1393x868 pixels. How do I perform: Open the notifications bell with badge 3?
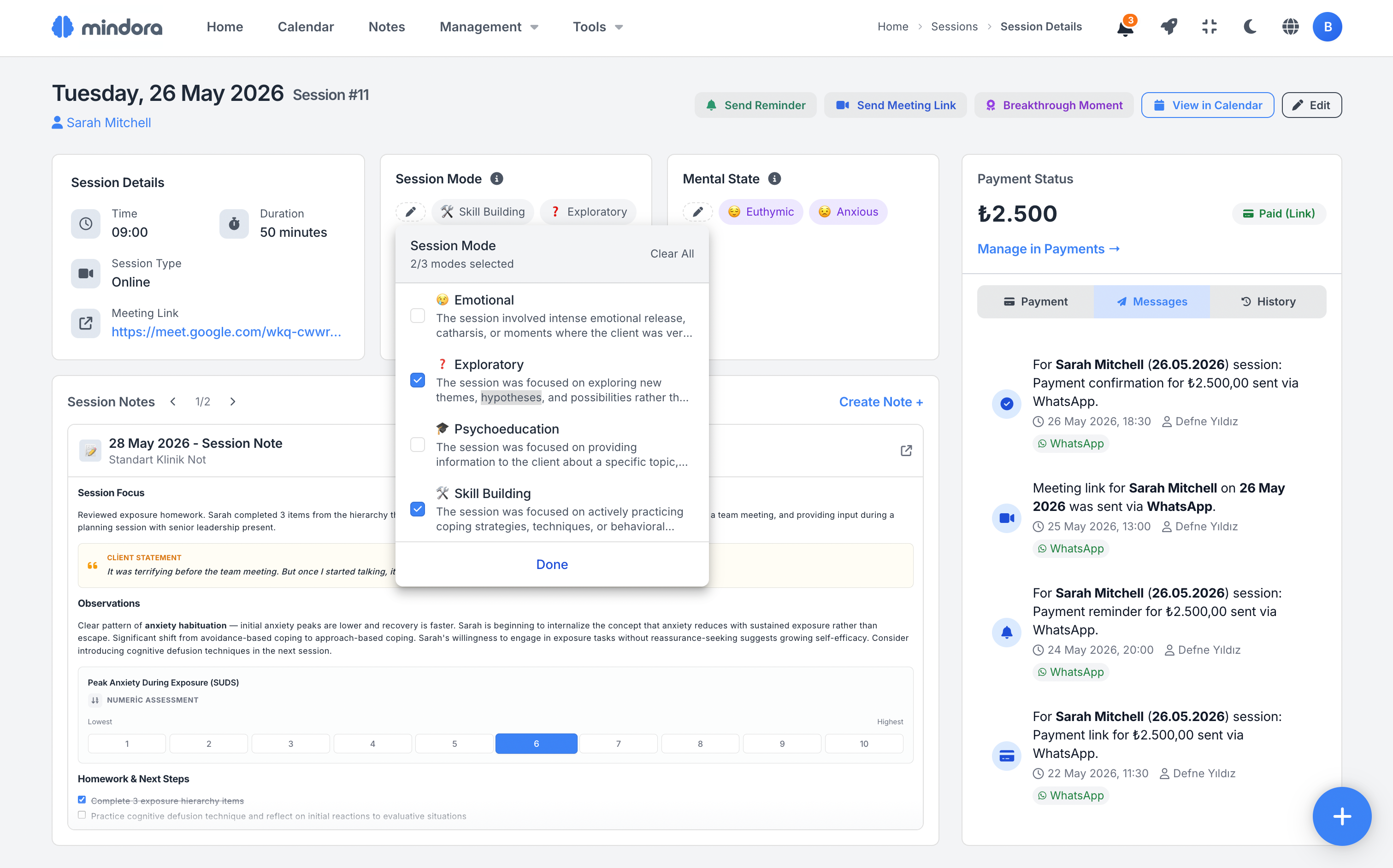[x=1126, y=27]
